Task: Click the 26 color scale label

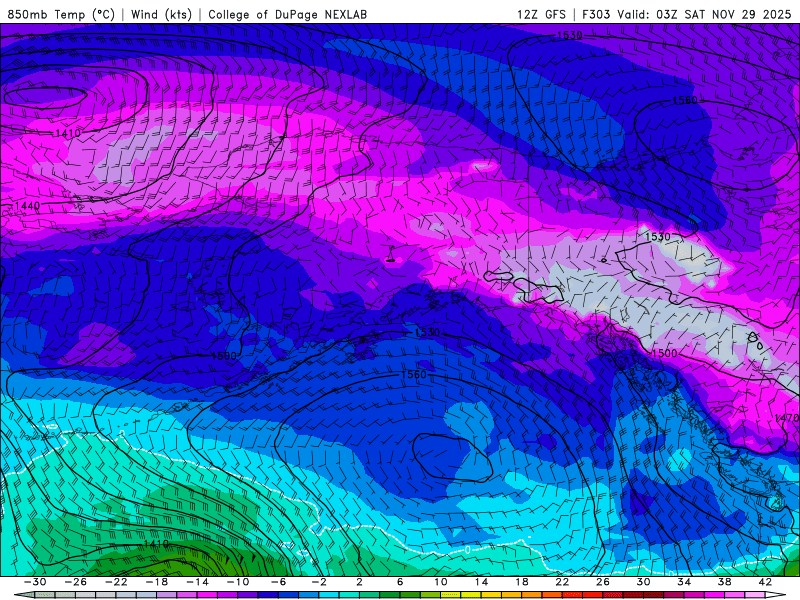Action: (x=603, y=582)
